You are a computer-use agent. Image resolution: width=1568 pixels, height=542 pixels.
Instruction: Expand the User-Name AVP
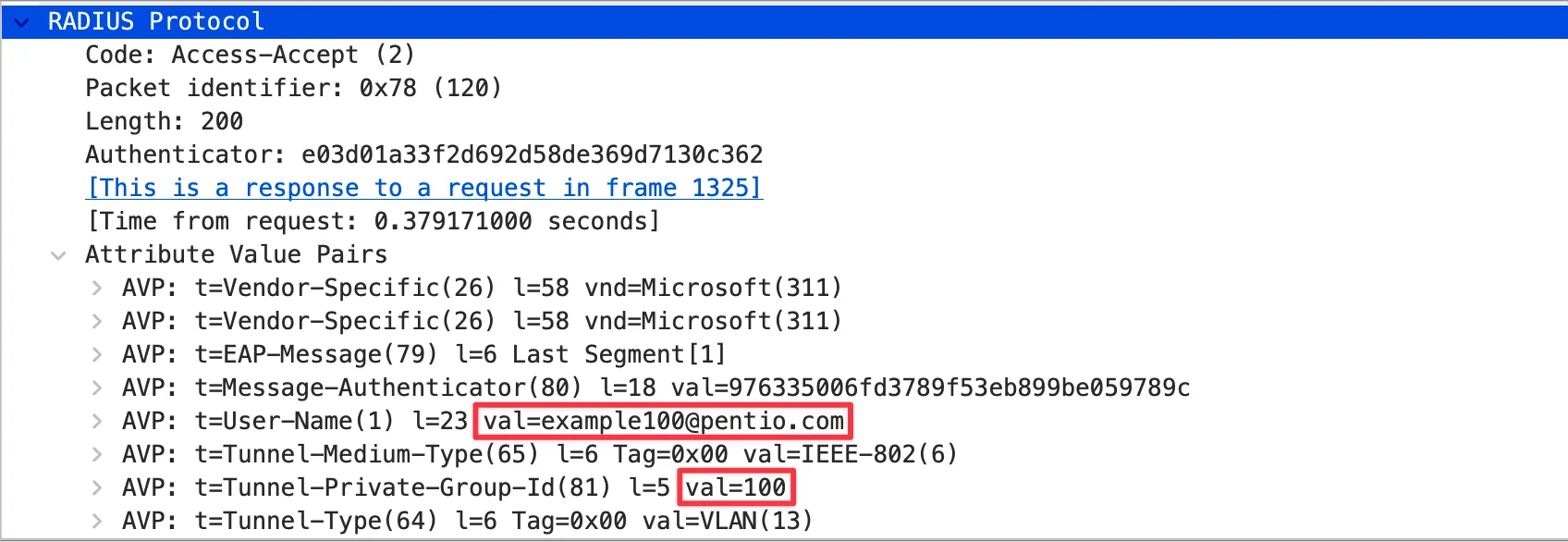(96, 422)
